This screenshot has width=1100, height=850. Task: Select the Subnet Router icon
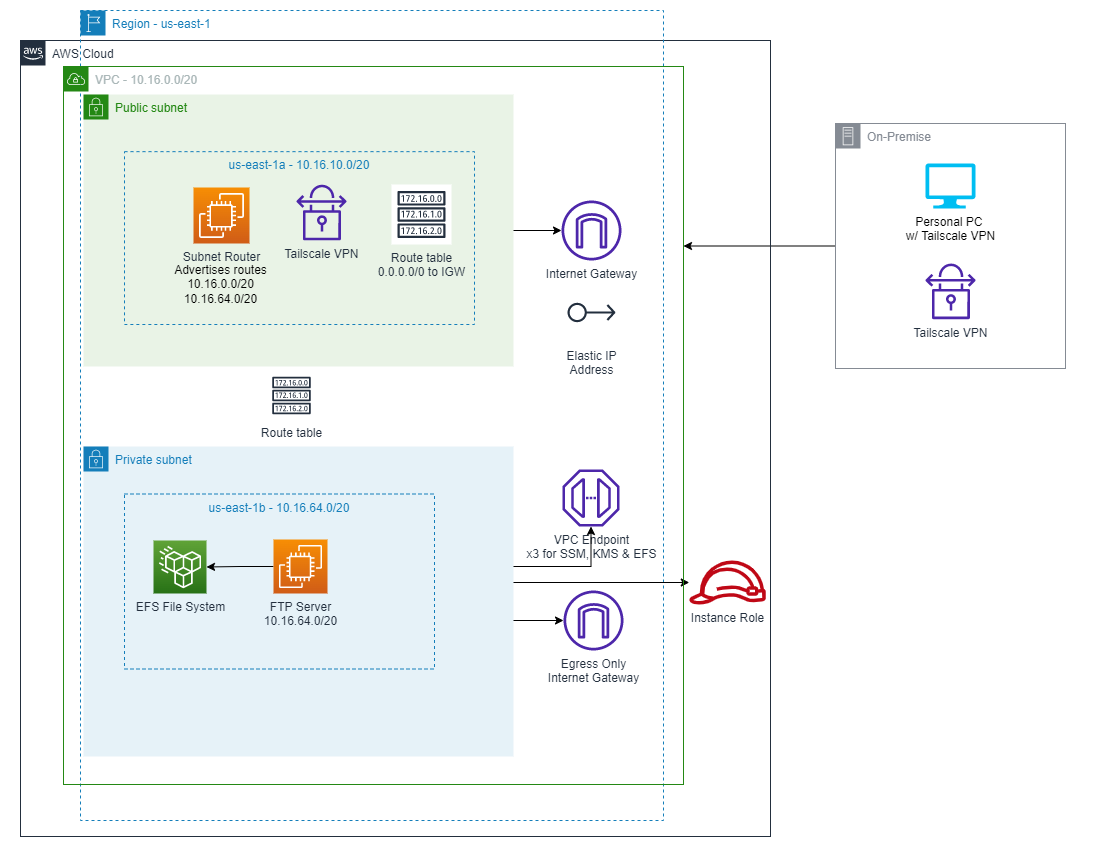[221, 214]
